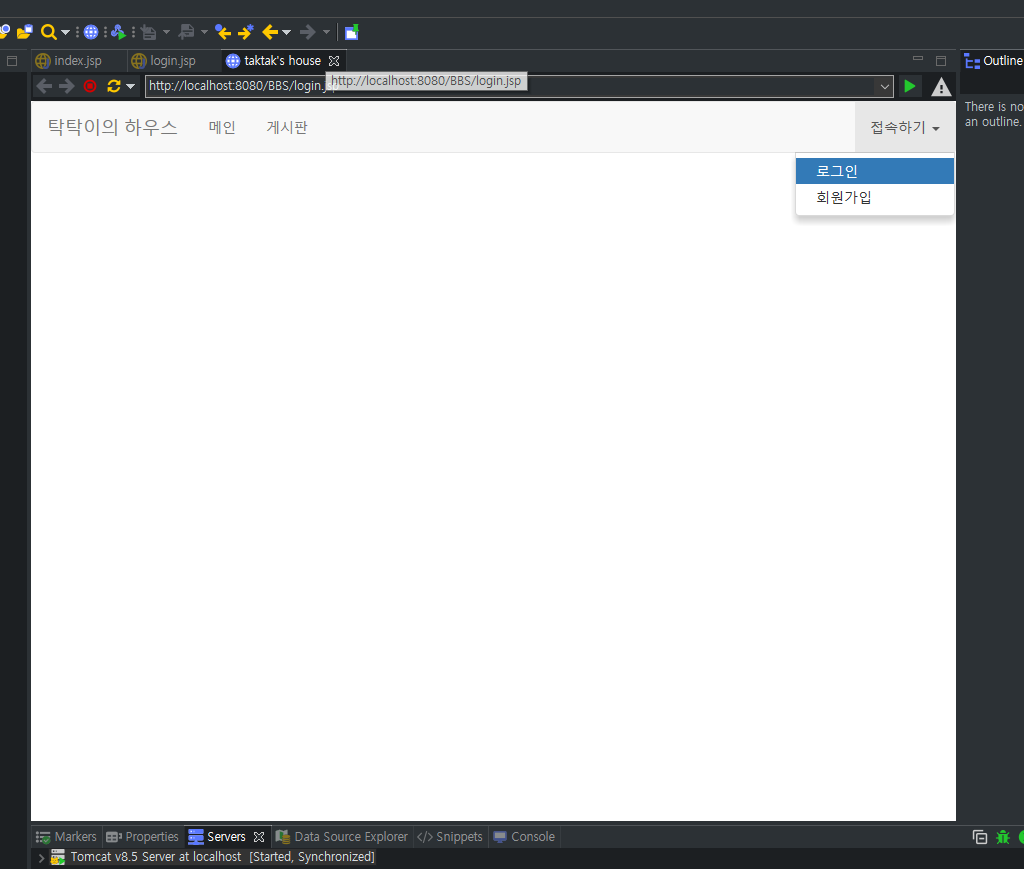This screenshot has height=869, width=1024.
Task: Start server in debug mode bug icon
Action: pos(1003,836)
